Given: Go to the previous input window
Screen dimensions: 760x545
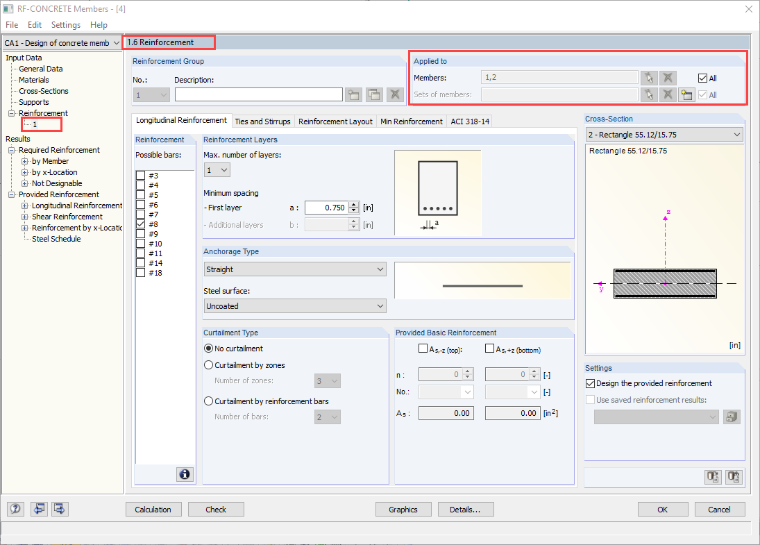Looking at the screenshot, I should [39, 509].
